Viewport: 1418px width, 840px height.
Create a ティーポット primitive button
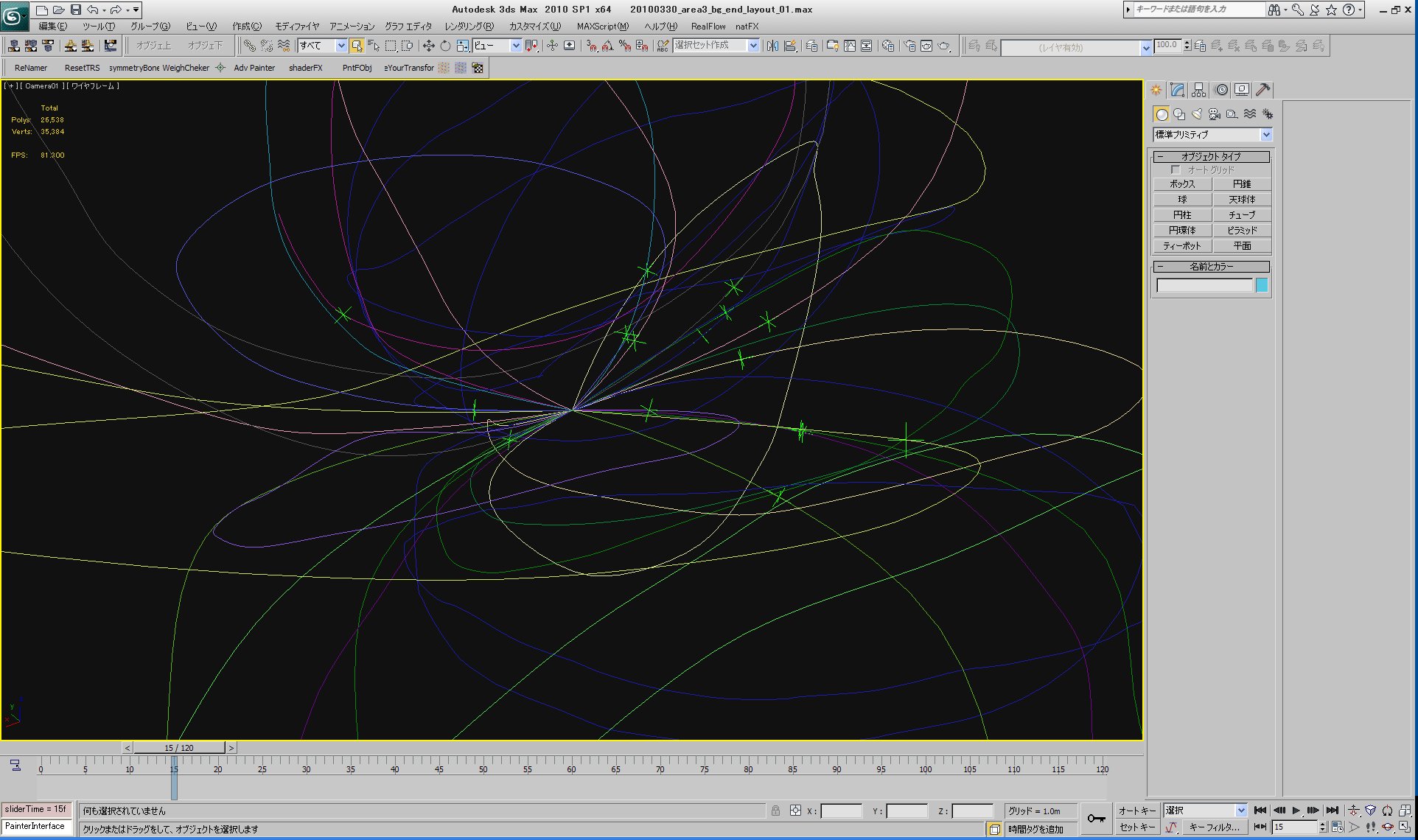(x=1182, y=246)
